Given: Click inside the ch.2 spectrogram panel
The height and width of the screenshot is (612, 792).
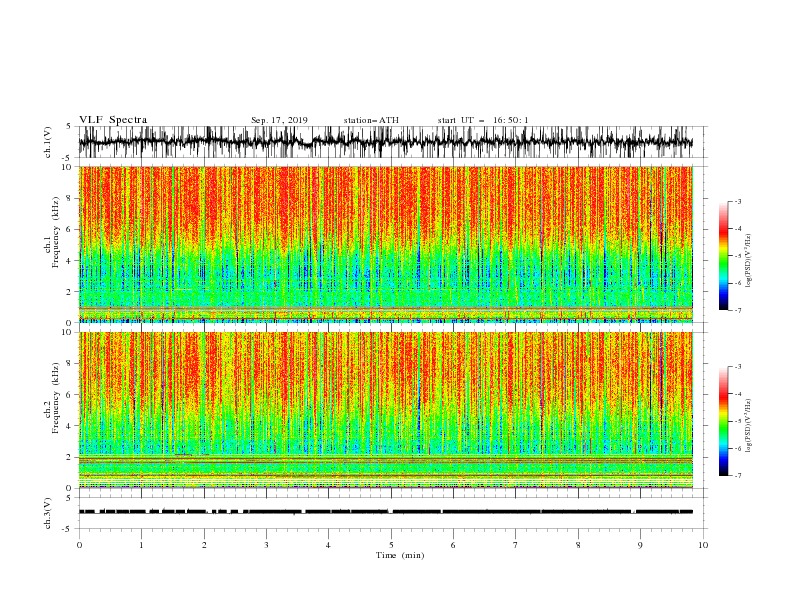Looking at the screenshot, I should pos(385,410).
